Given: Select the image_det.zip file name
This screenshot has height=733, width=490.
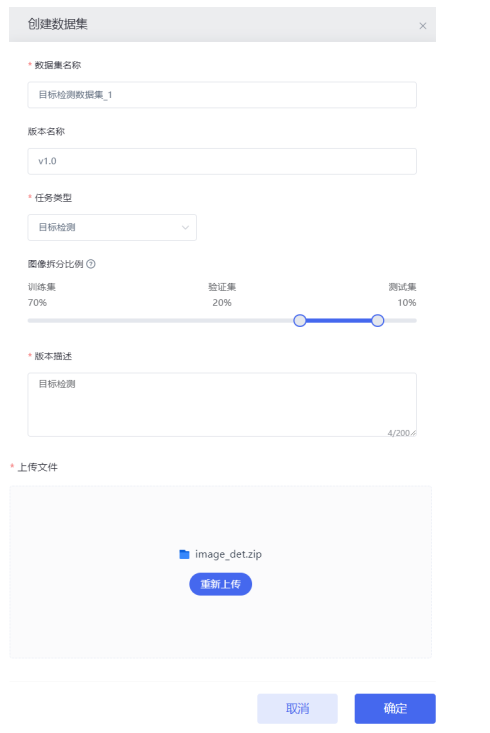Looking at the screenshot, I should click(228, 554).
